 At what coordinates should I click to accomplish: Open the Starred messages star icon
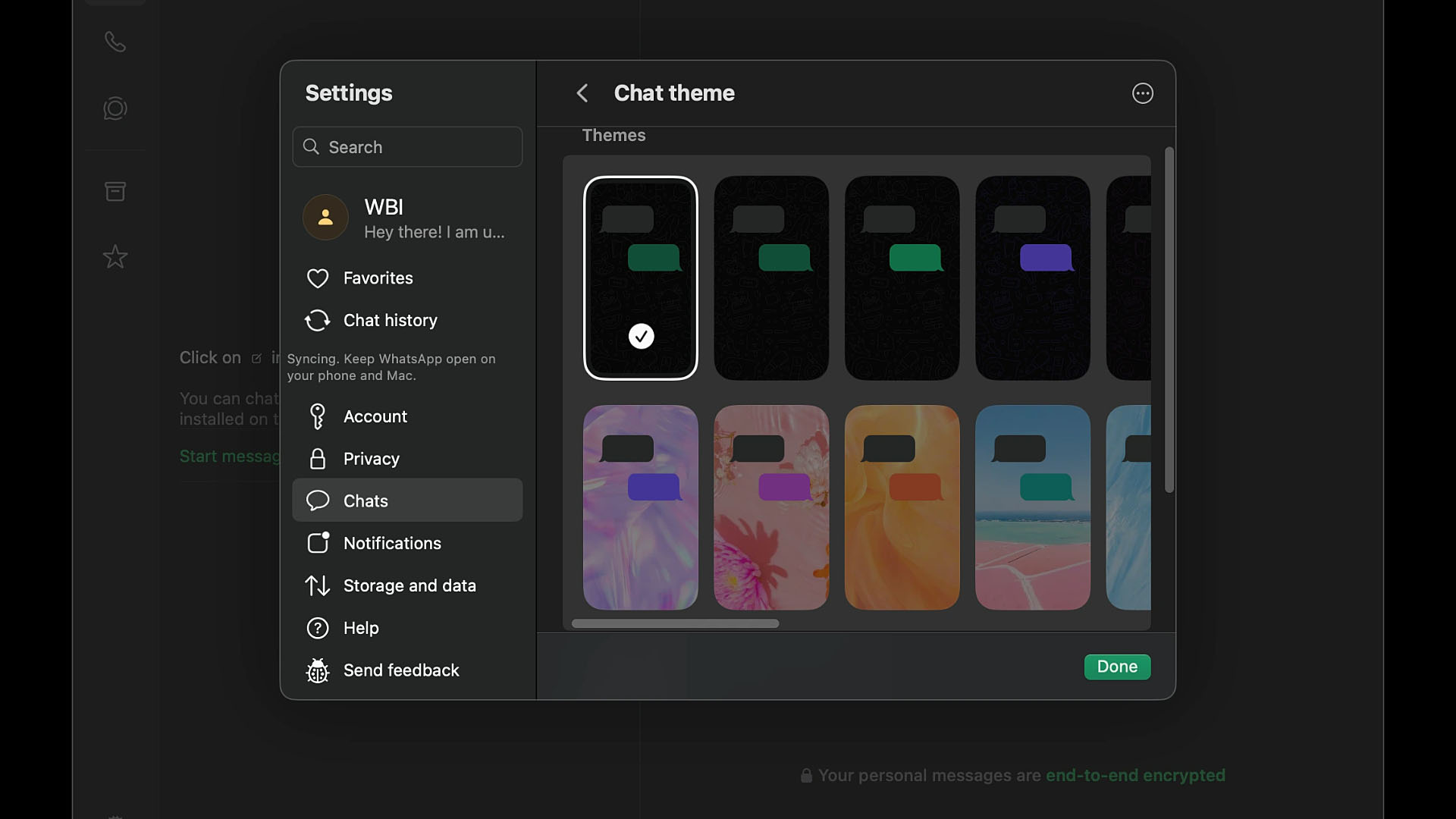115,256
